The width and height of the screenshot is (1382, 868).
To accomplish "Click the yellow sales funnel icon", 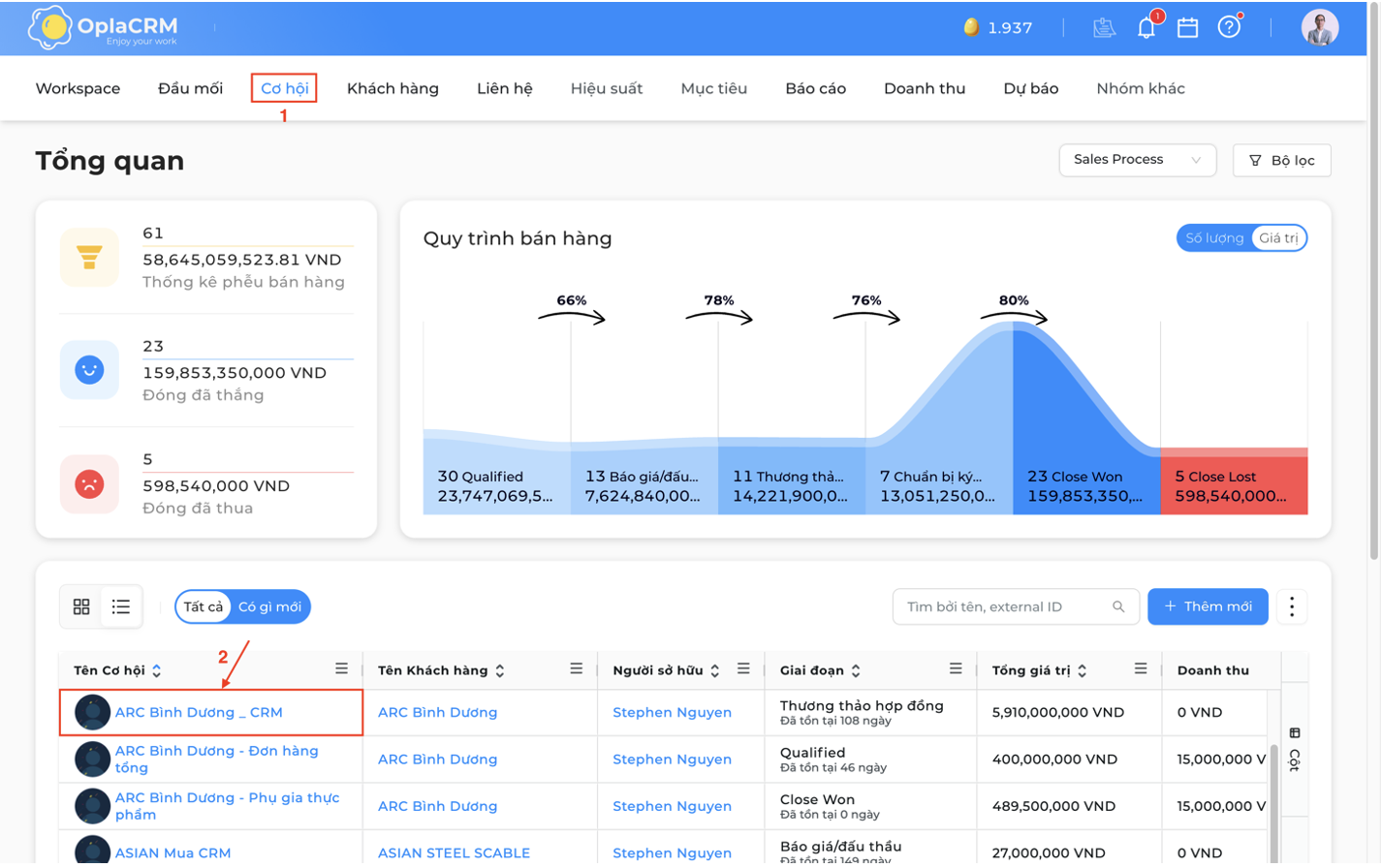I will click(89, 257).
